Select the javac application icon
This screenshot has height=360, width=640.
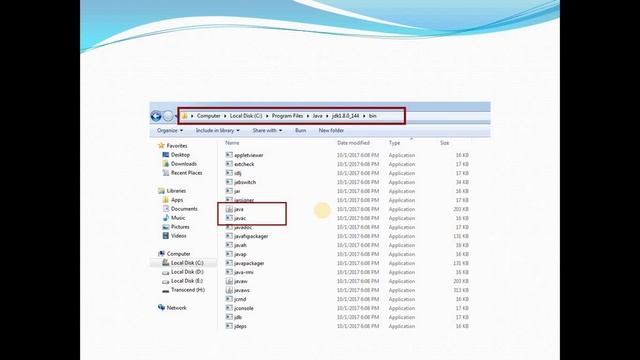coord(229,218)
